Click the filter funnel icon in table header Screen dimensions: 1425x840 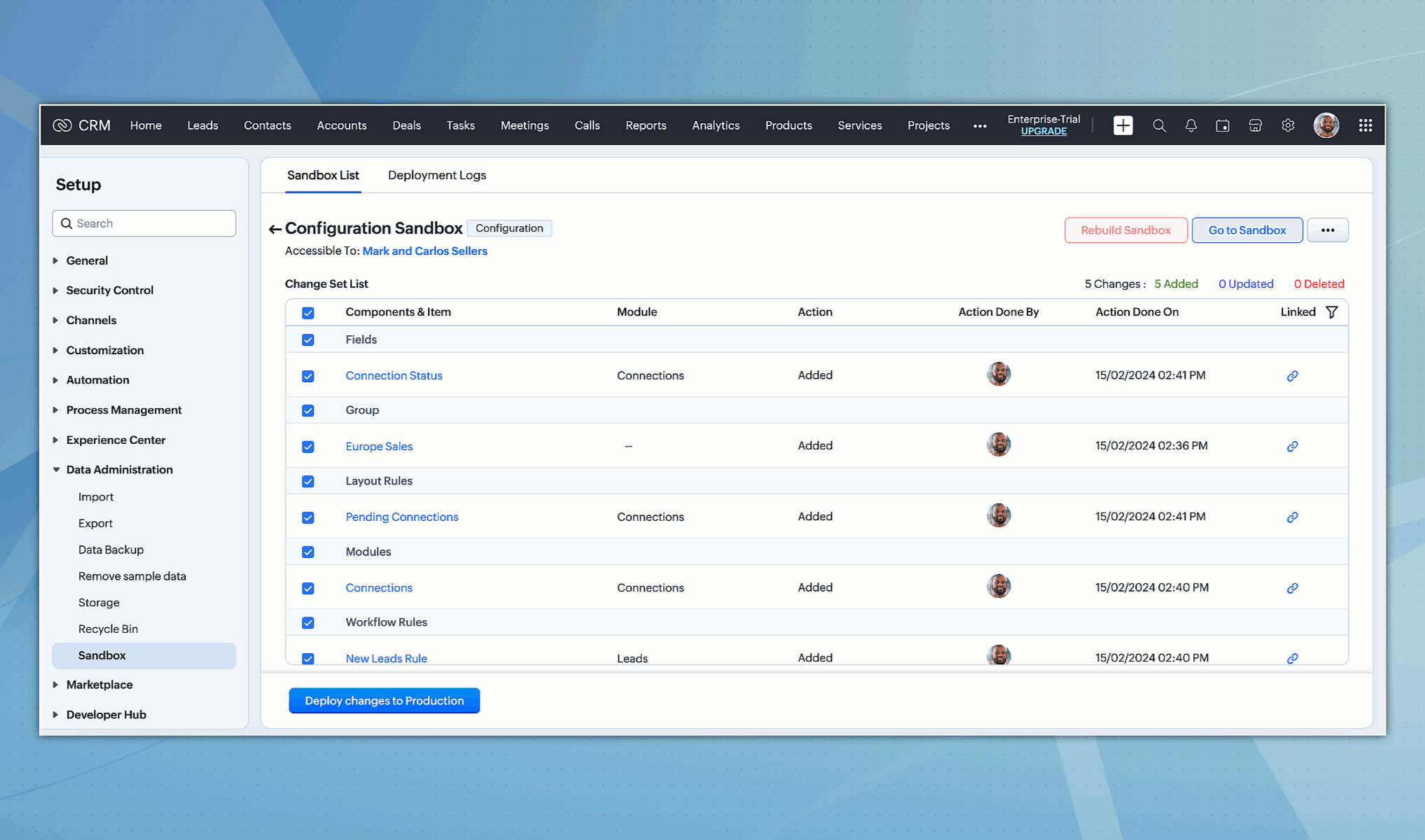point(1332,312)
